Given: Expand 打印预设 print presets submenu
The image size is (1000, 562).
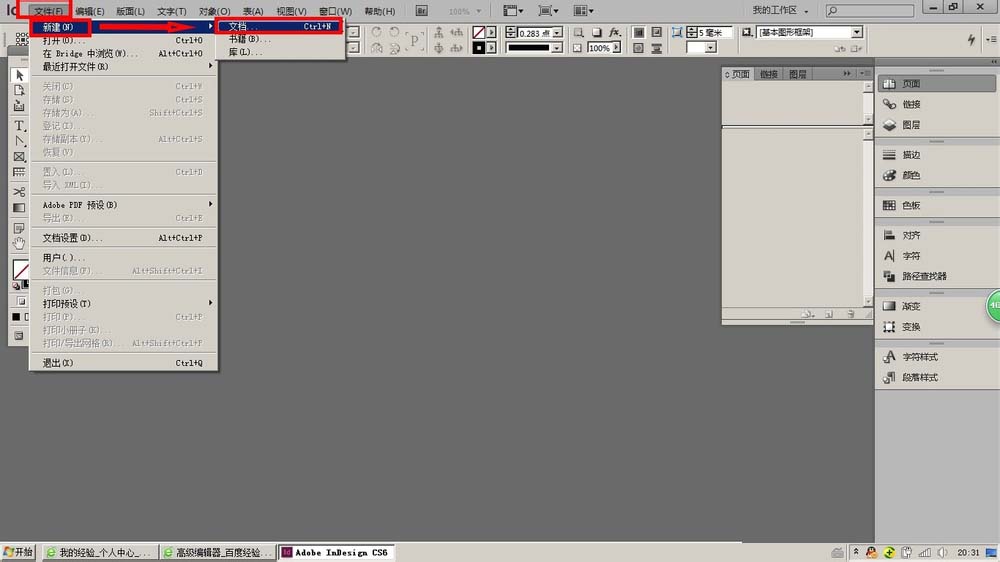Looking at the screenshot, I should pos(123,304).
